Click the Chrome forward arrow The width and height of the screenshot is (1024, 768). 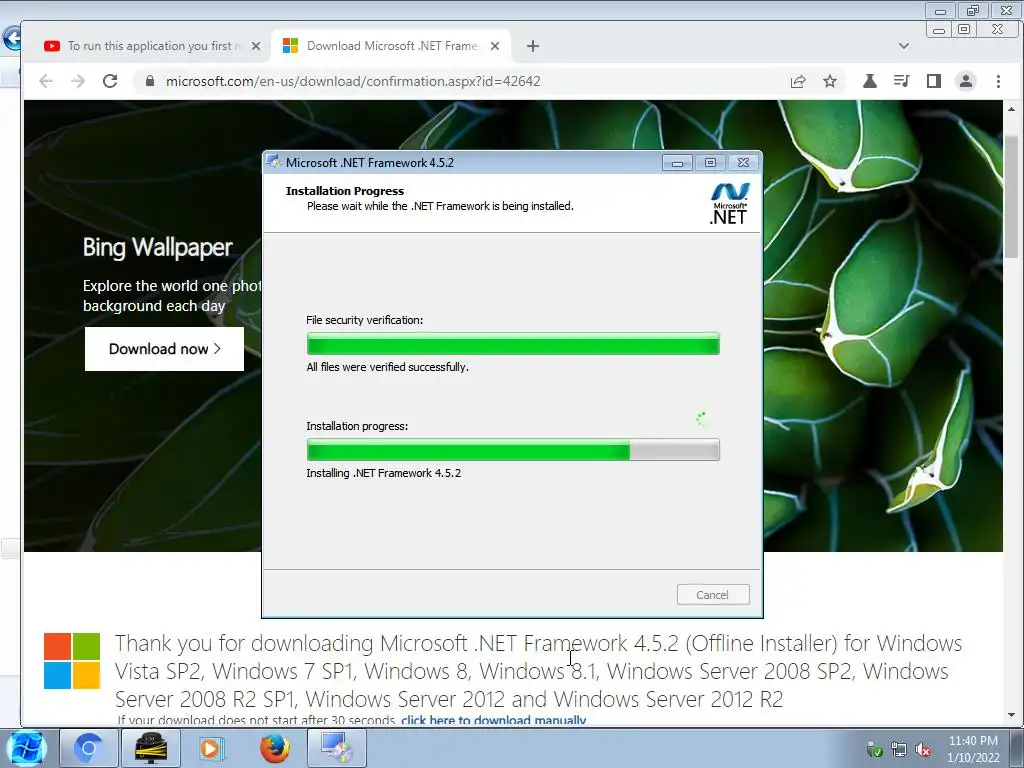tap(78, 81)
